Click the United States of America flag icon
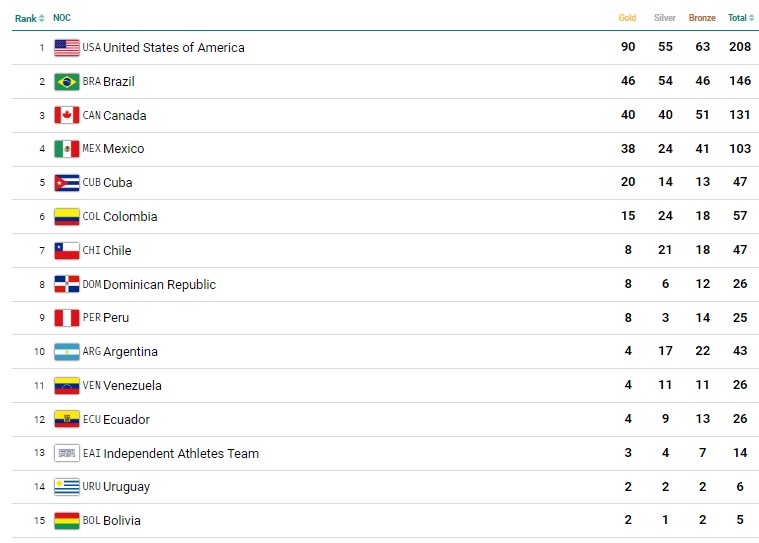759x543 pixels. click(x=67, y=47)
